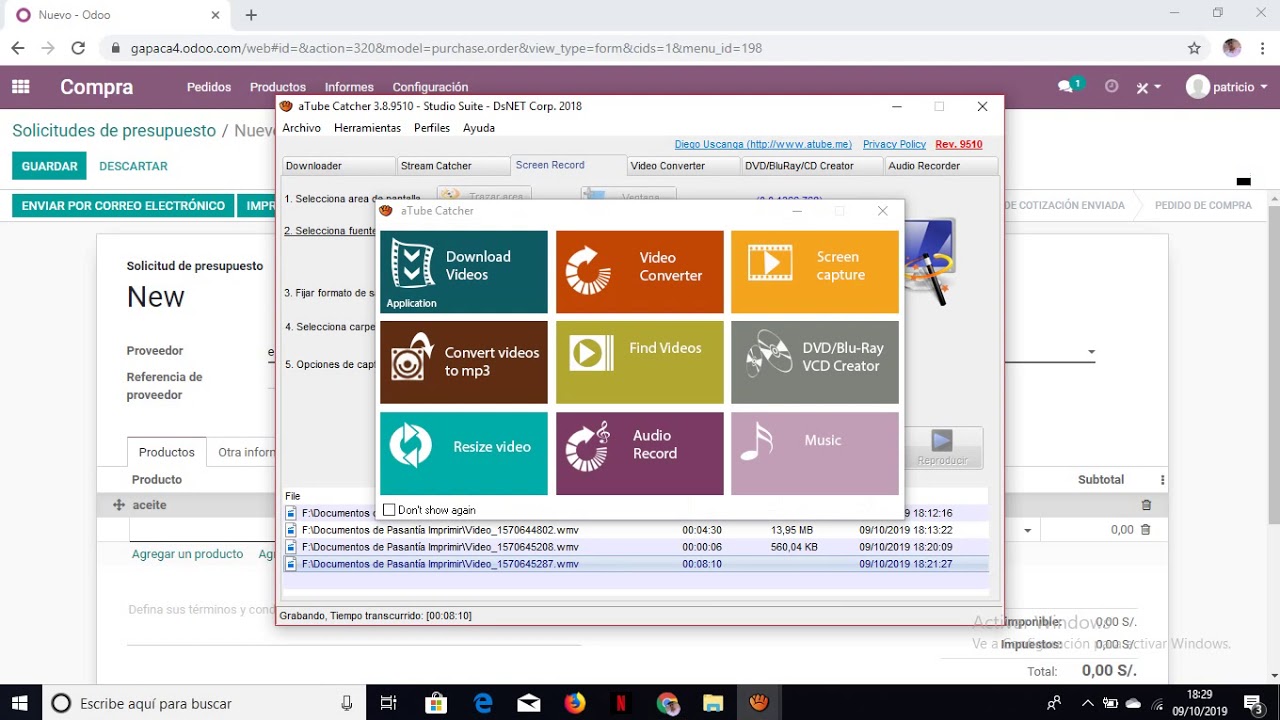The height and width of the screenshot is (720, 1280).
Task: Switch to the Audio Recorder tab
Action: 941,166
